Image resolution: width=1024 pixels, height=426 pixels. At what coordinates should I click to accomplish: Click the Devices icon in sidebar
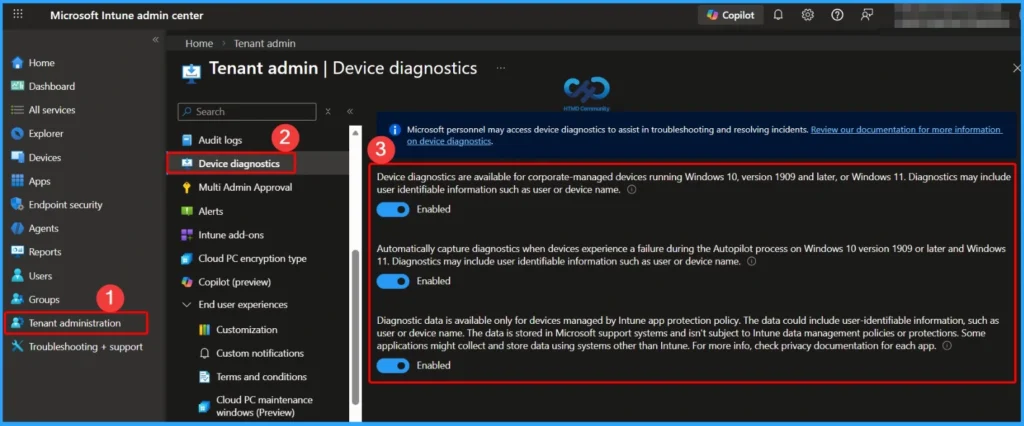click(x=18, y=157)
